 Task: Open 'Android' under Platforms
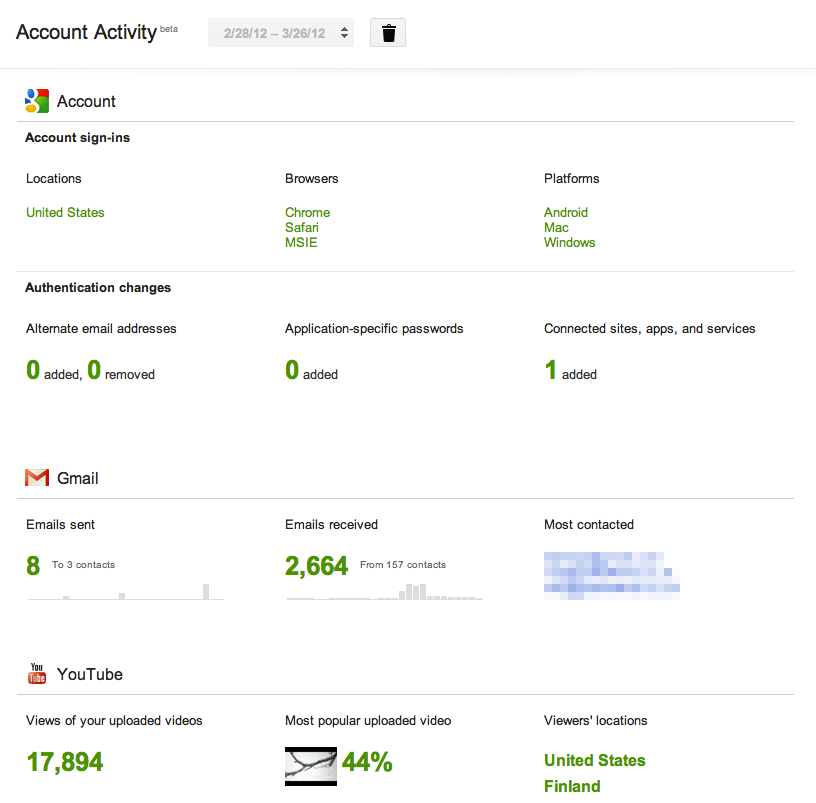pos(566,212)
